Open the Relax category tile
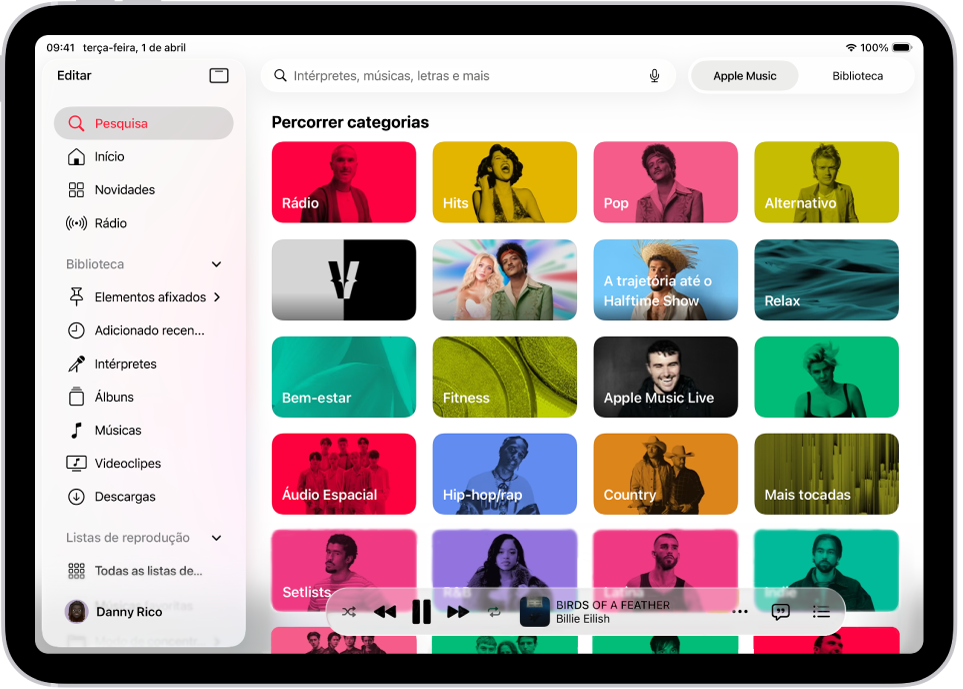The image size is (963, 689). click(827, 280)
